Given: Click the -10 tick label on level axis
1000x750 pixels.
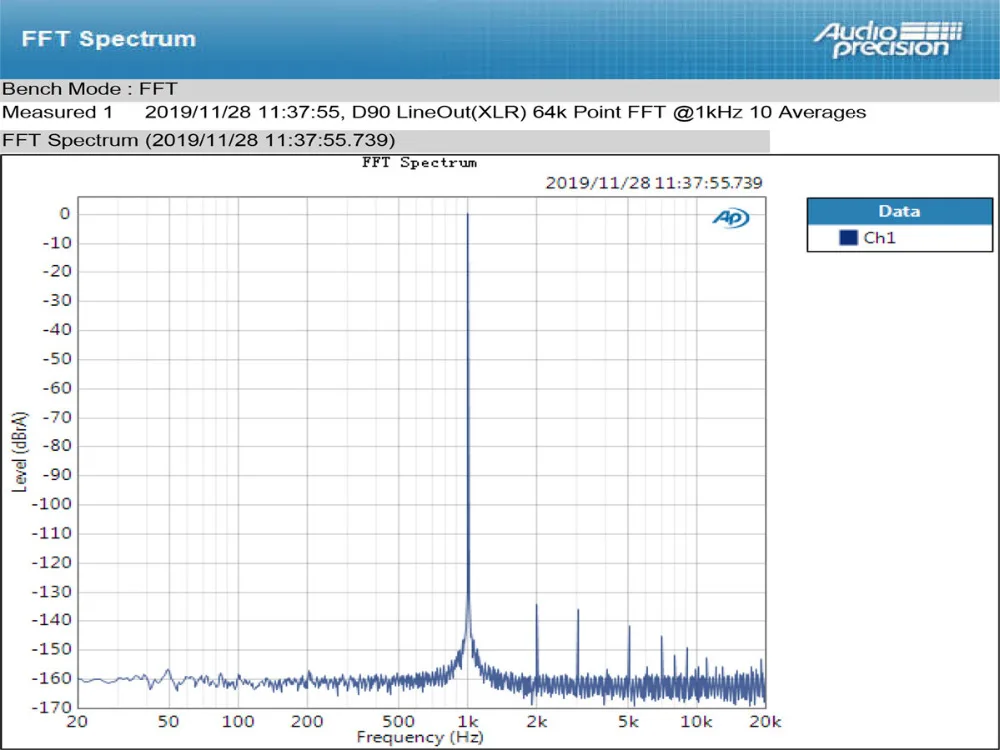Looking at the screenshot, I should click(x=56, y=243).
